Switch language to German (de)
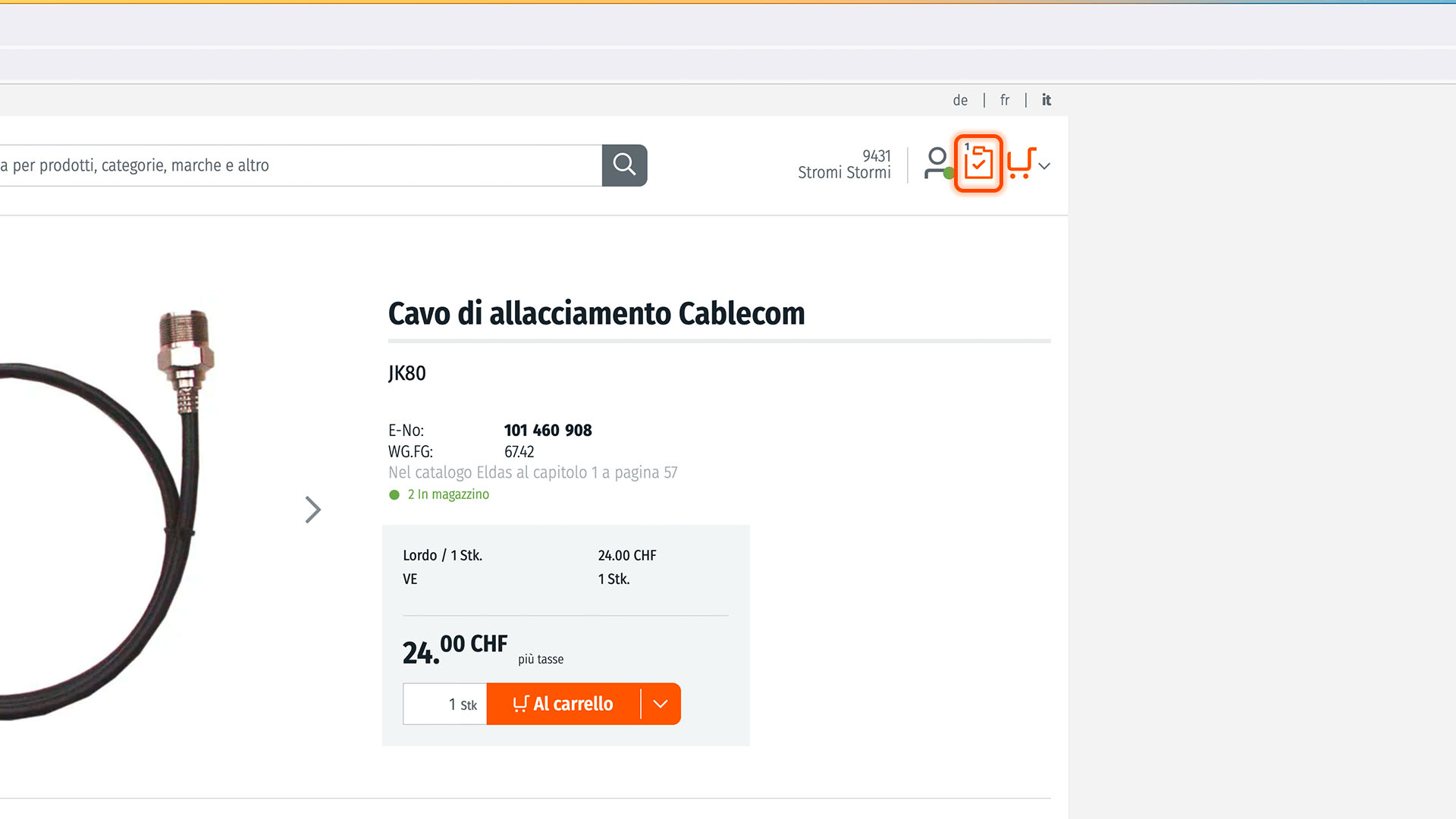 (x=960, y=100)
